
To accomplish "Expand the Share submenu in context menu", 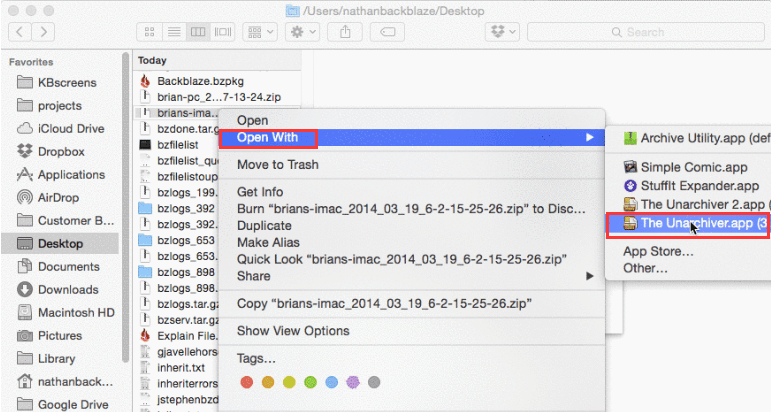I will click(x=253, y=276).
